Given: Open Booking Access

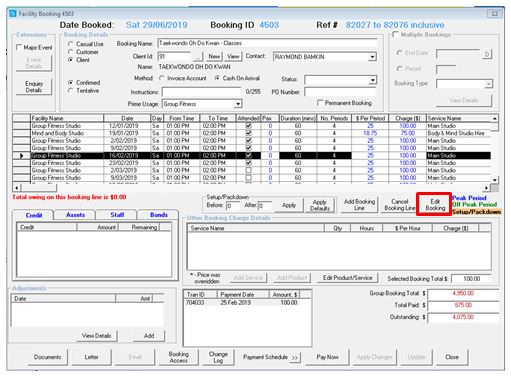Looking at the screenshot, I should (x=178, y=357).
